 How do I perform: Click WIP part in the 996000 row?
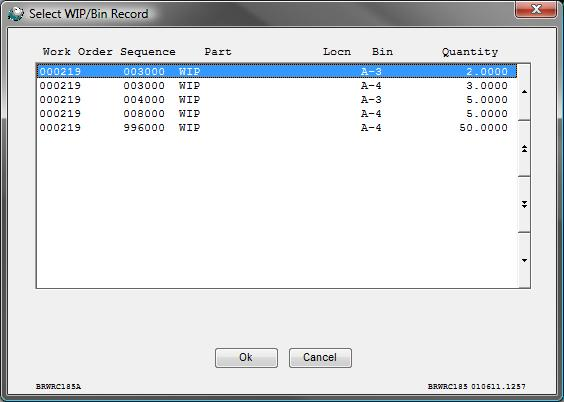[190, 128]
